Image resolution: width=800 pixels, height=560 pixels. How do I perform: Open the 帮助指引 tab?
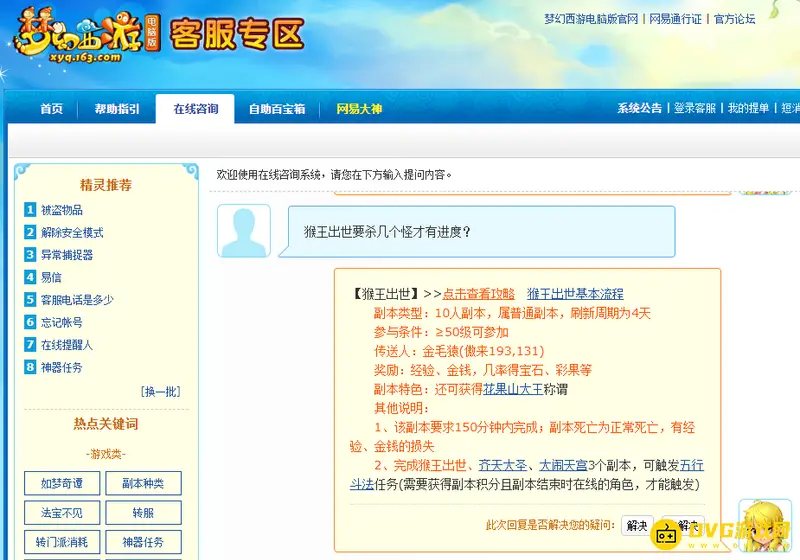(117, 109)
